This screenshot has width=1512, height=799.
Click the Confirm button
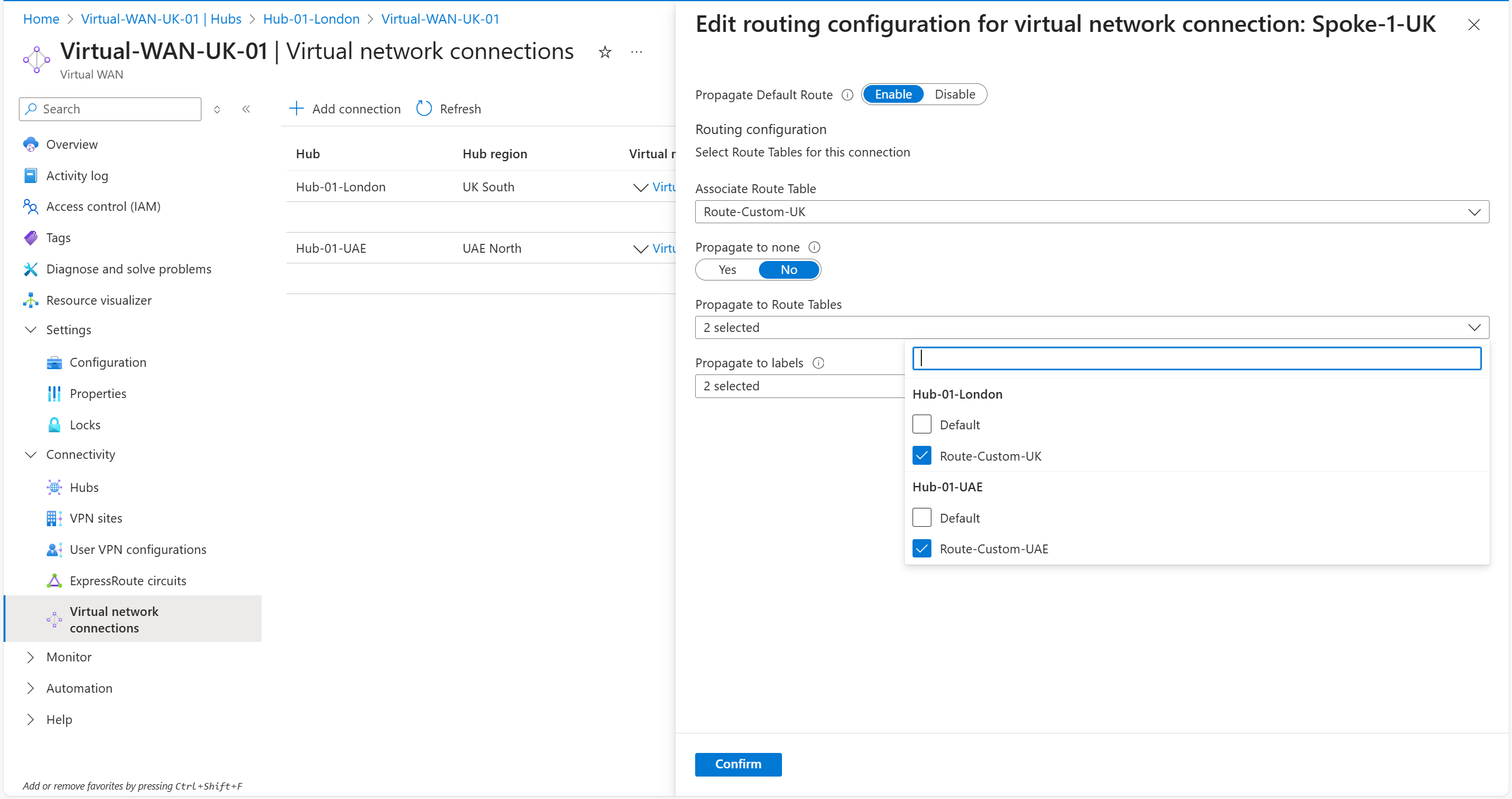(x=738, y=764)
